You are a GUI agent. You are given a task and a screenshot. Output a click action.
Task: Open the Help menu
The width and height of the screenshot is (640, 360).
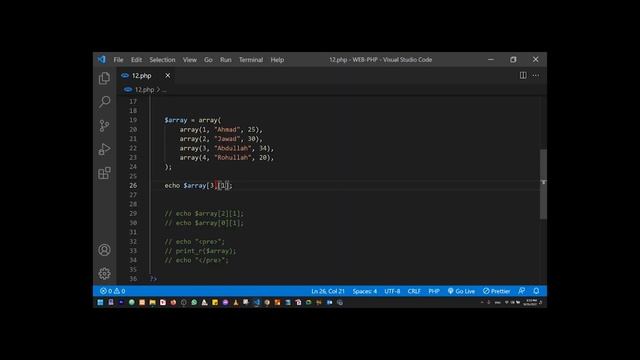[277, 60]
